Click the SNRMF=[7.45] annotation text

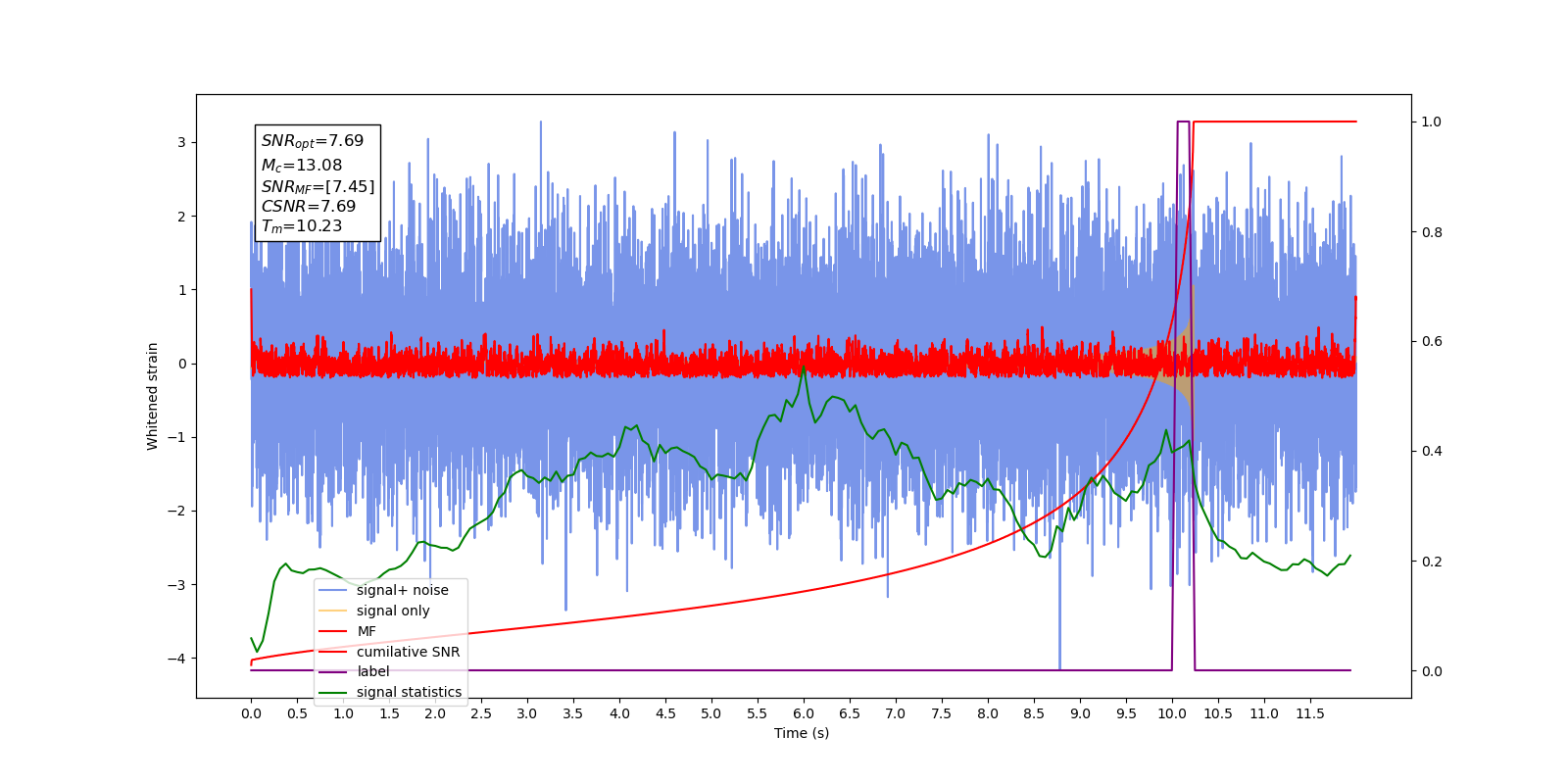pyautogui.click(x=318, y=186)
